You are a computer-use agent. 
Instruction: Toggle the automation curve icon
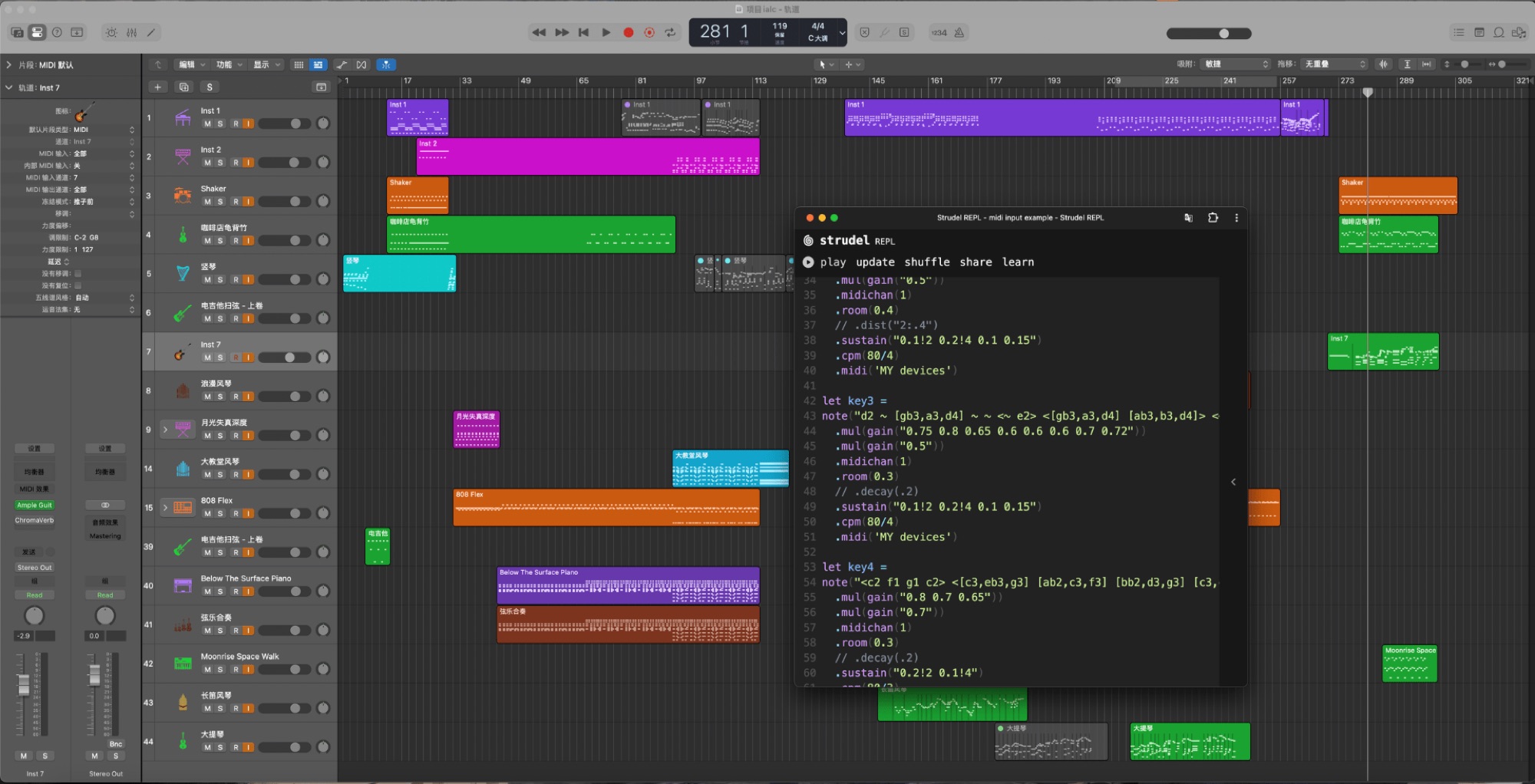click(x=342, y=64)
